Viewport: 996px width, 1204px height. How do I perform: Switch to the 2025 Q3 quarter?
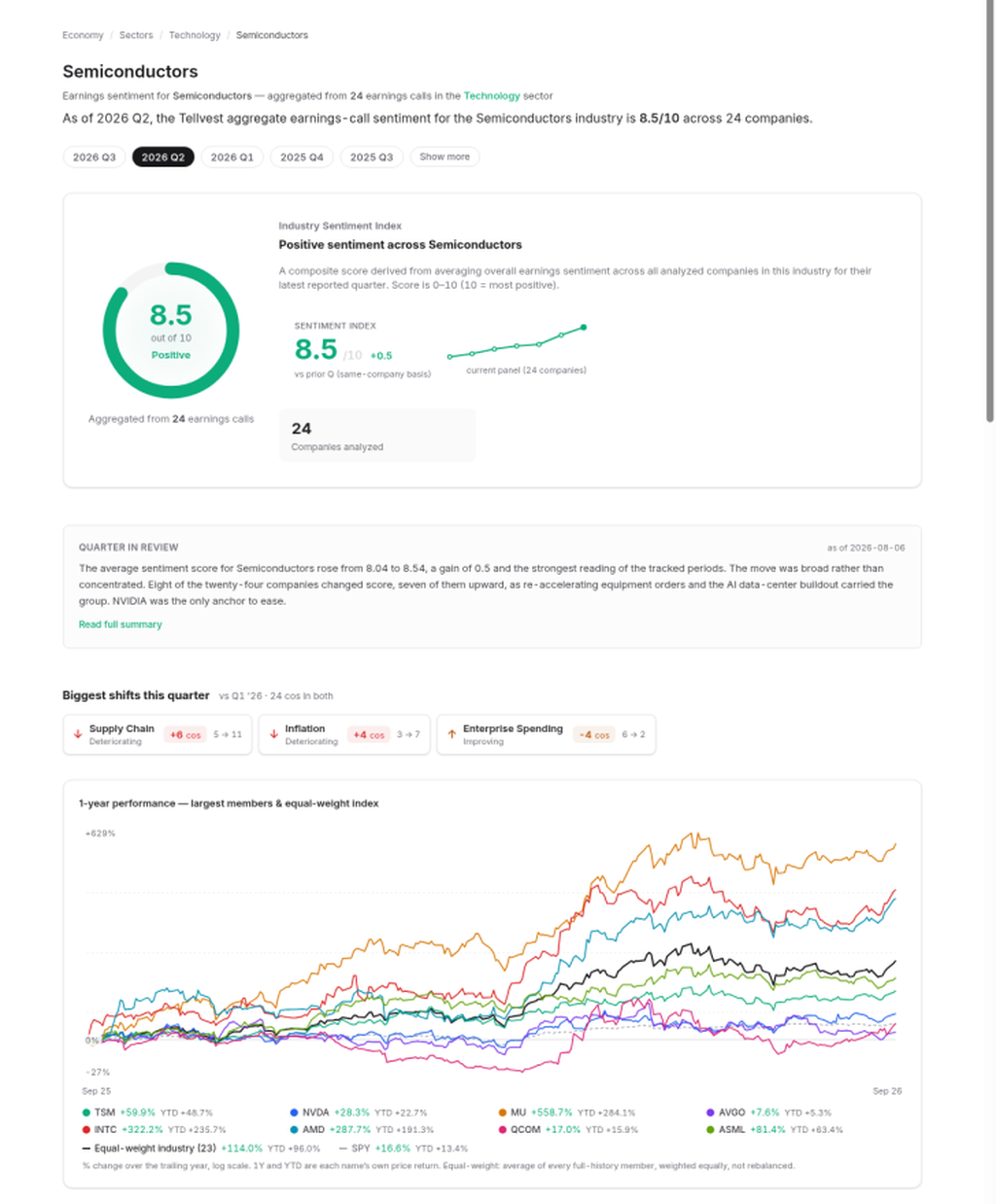pos(372,157)
